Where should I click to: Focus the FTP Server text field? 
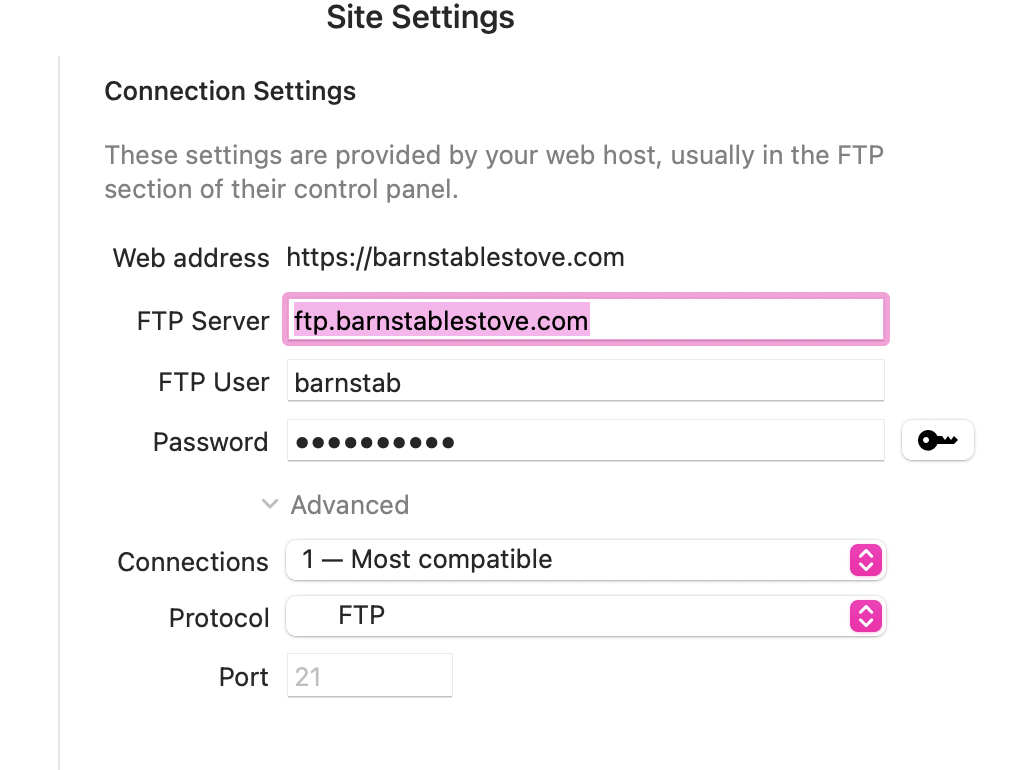[x=586, y=320]
